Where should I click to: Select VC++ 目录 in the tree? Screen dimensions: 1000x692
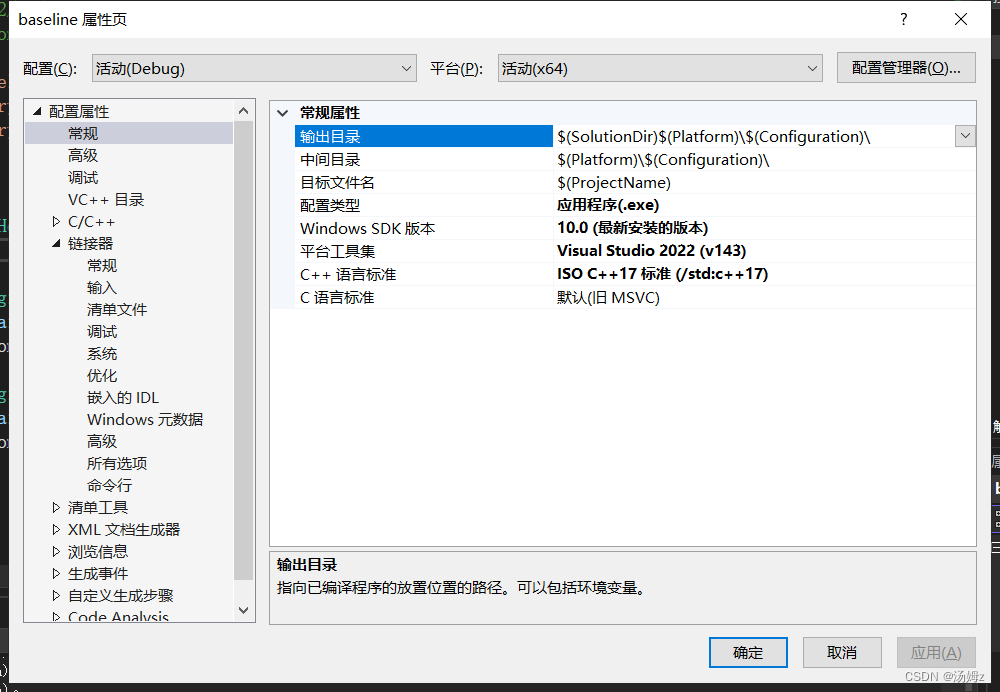(x=105, y=199)
